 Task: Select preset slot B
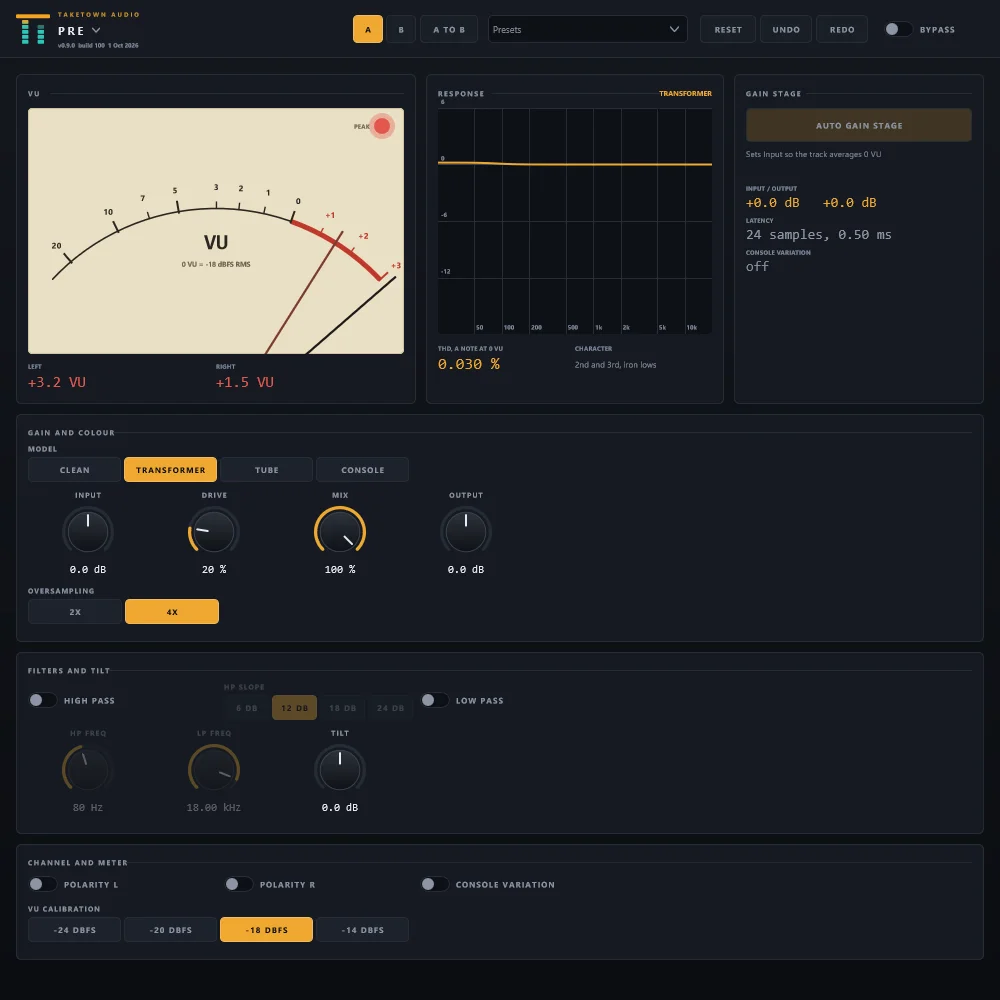tap(401, 29)
